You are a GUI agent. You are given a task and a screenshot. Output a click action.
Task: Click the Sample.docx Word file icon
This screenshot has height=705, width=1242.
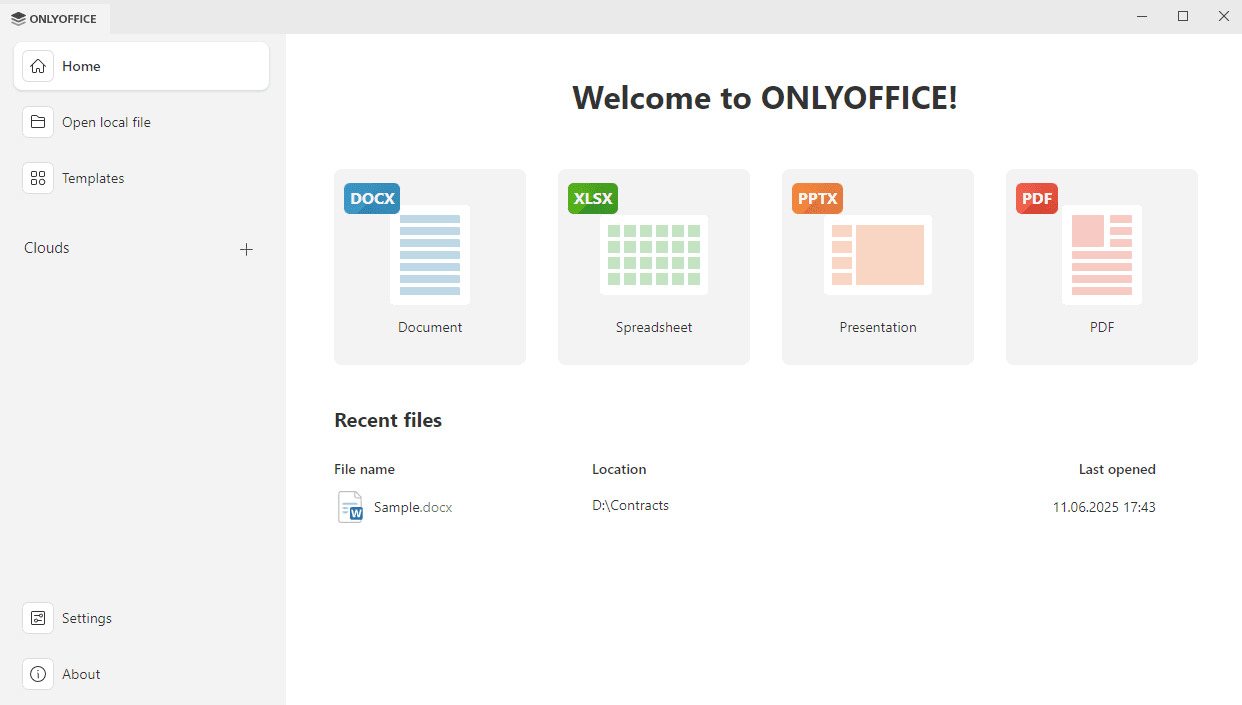pos(350,507)
